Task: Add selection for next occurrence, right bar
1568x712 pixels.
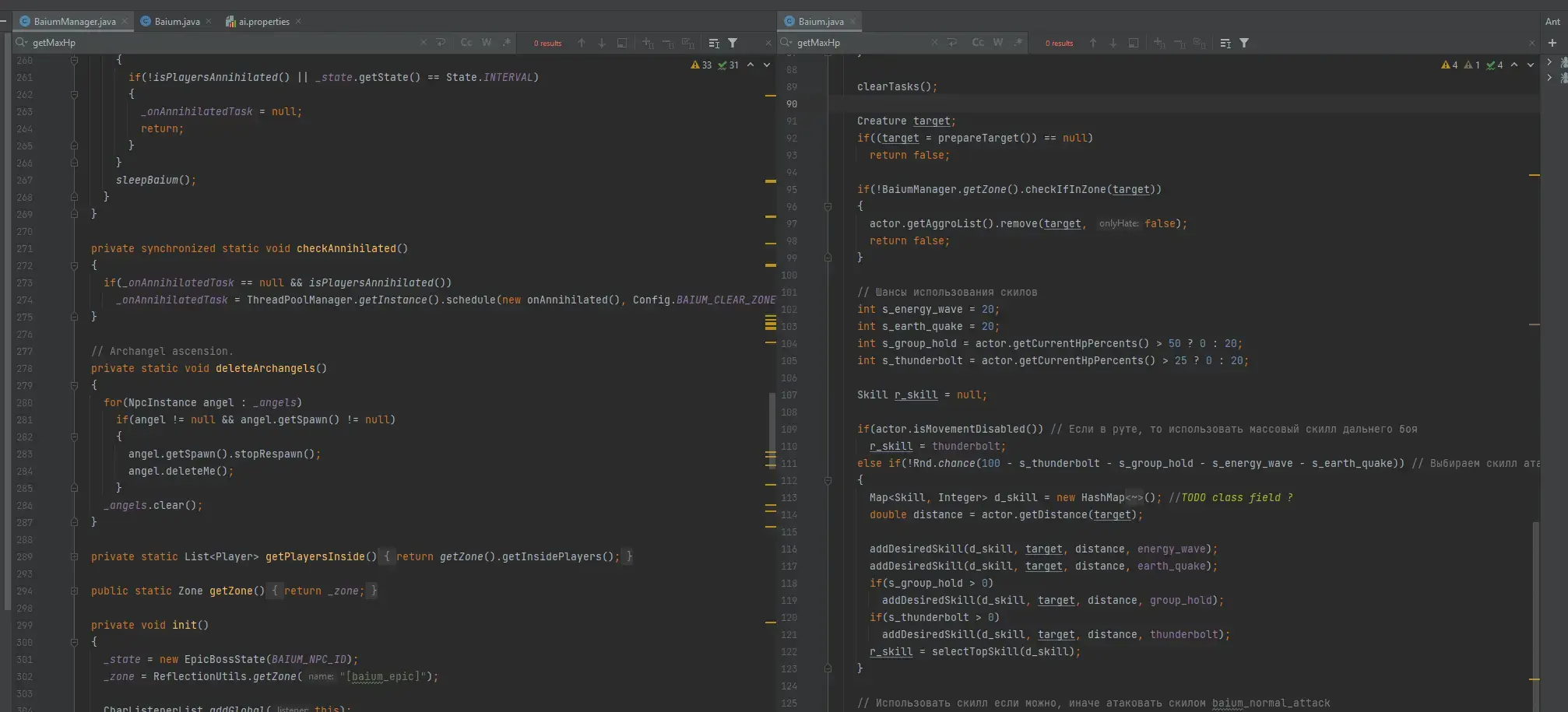Action: coord(1159,43)
